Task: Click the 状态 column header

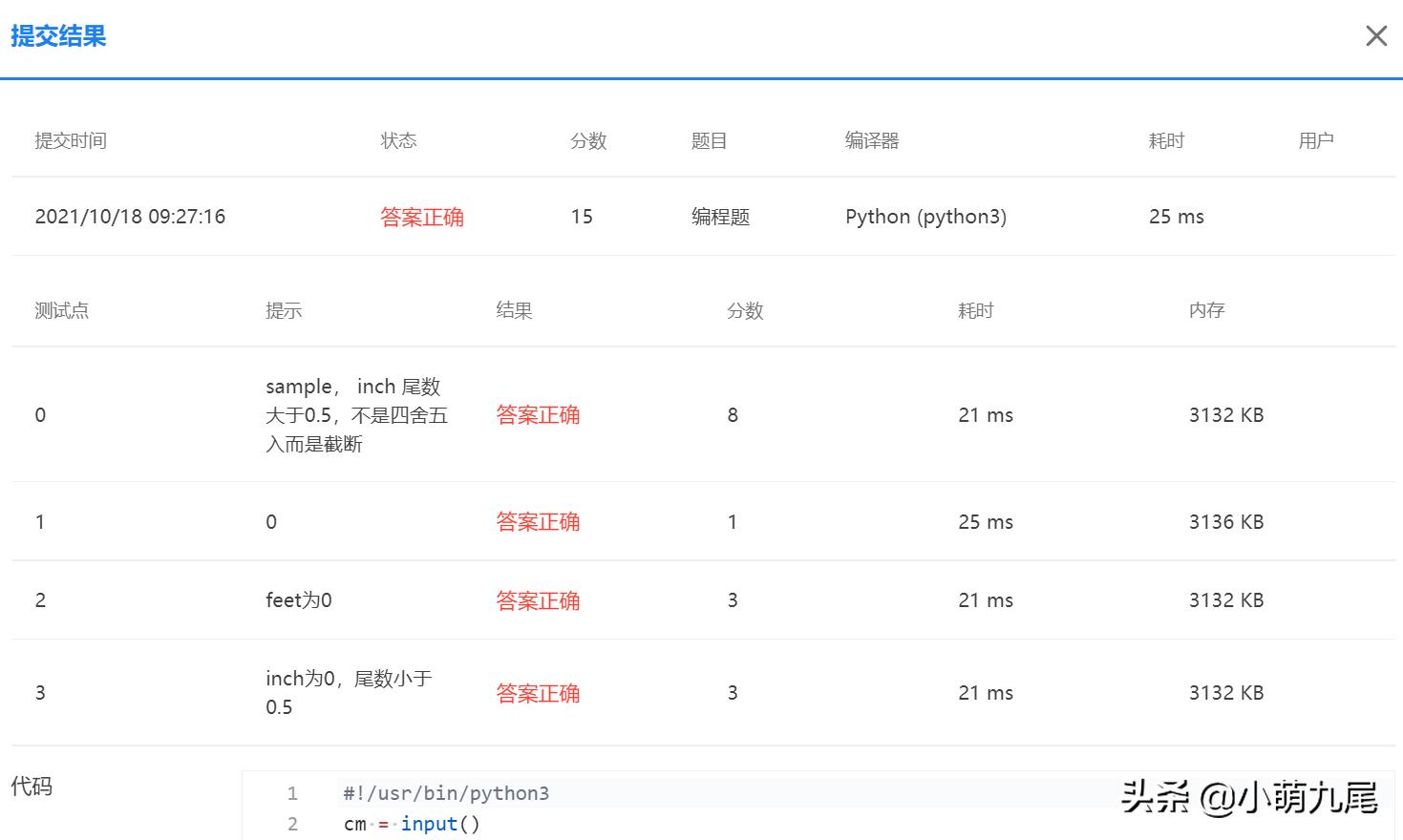Action: [x=398, y=140]
